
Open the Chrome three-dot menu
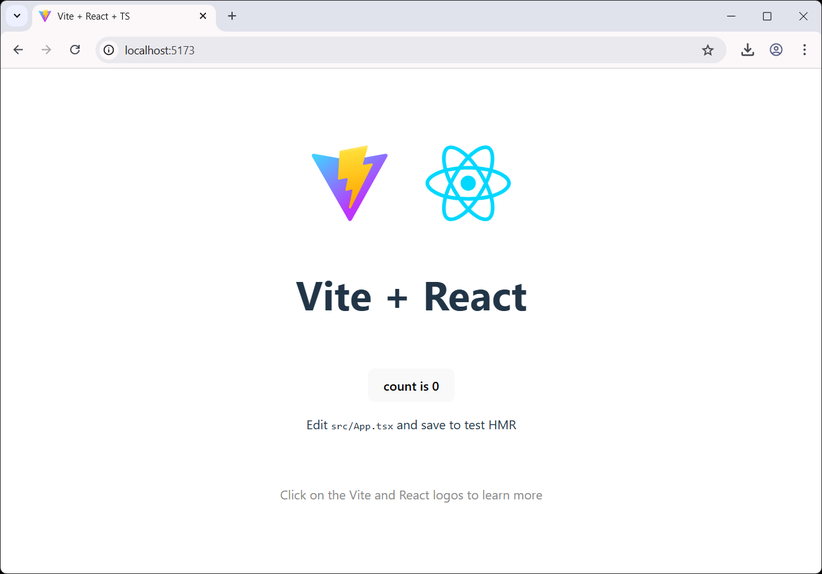click(804, 50)
